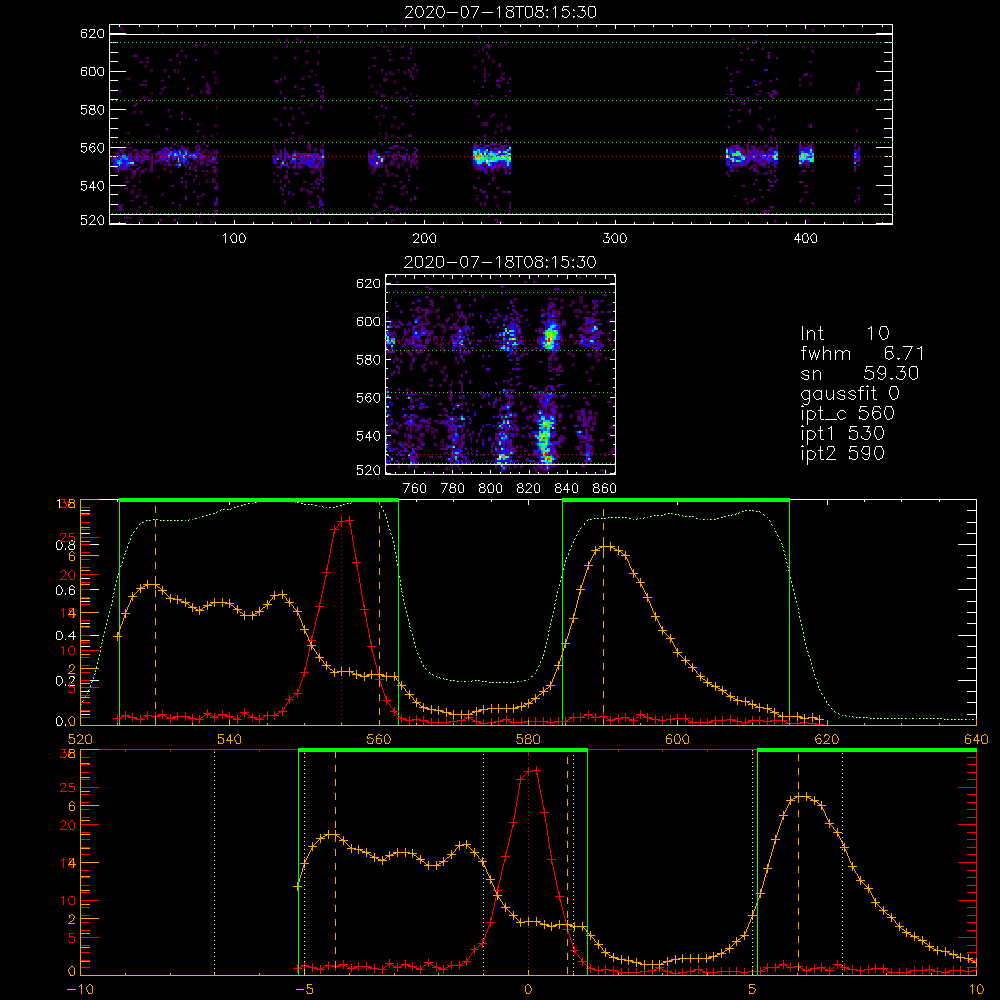Click the 100 tick label under the top image
Image resolution: width=1000 pixels, height=1000 pixels.
[x=234, y=239]
